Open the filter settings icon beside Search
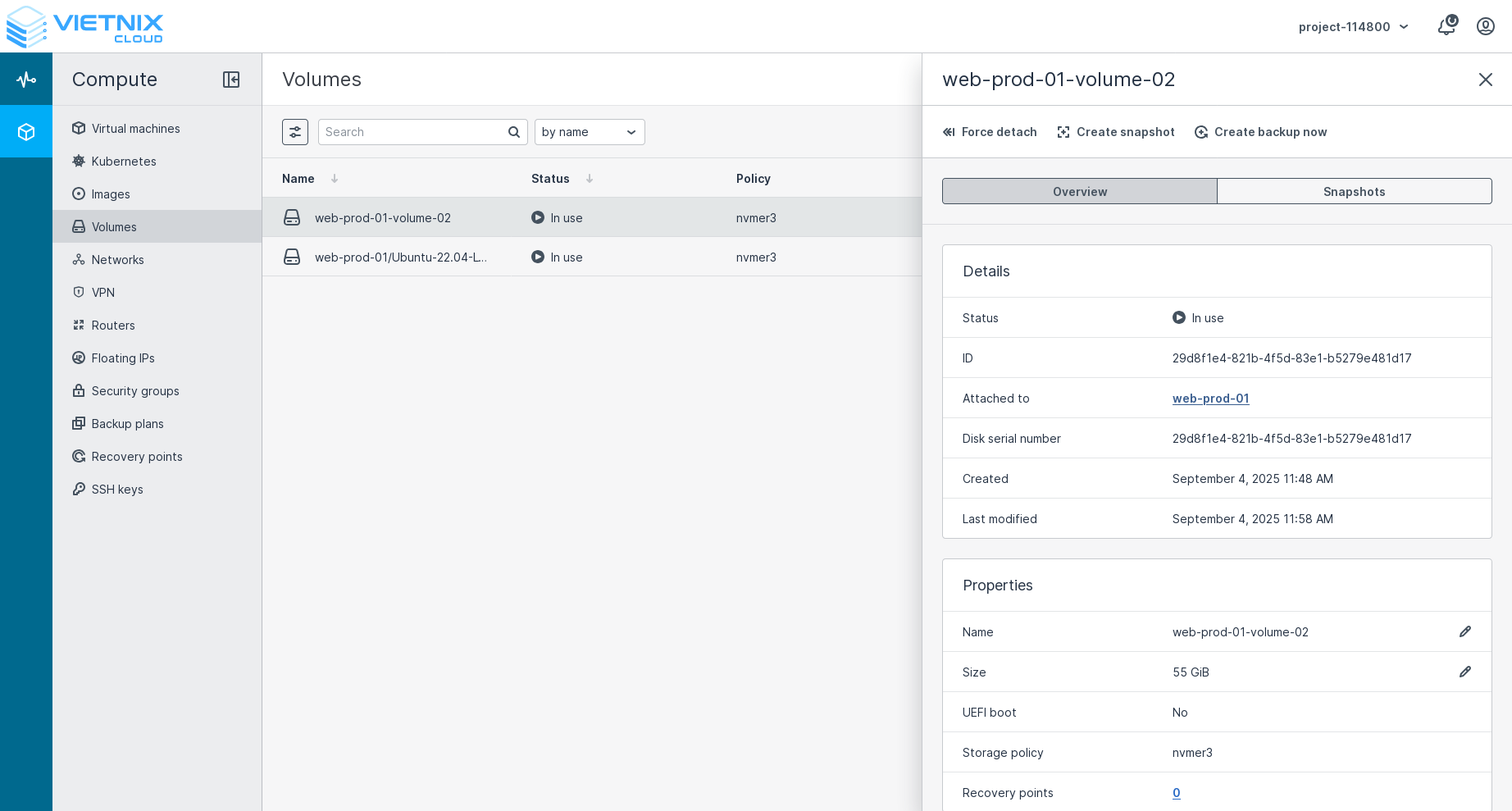This screenshot has width=1512, height=811. 295,132
